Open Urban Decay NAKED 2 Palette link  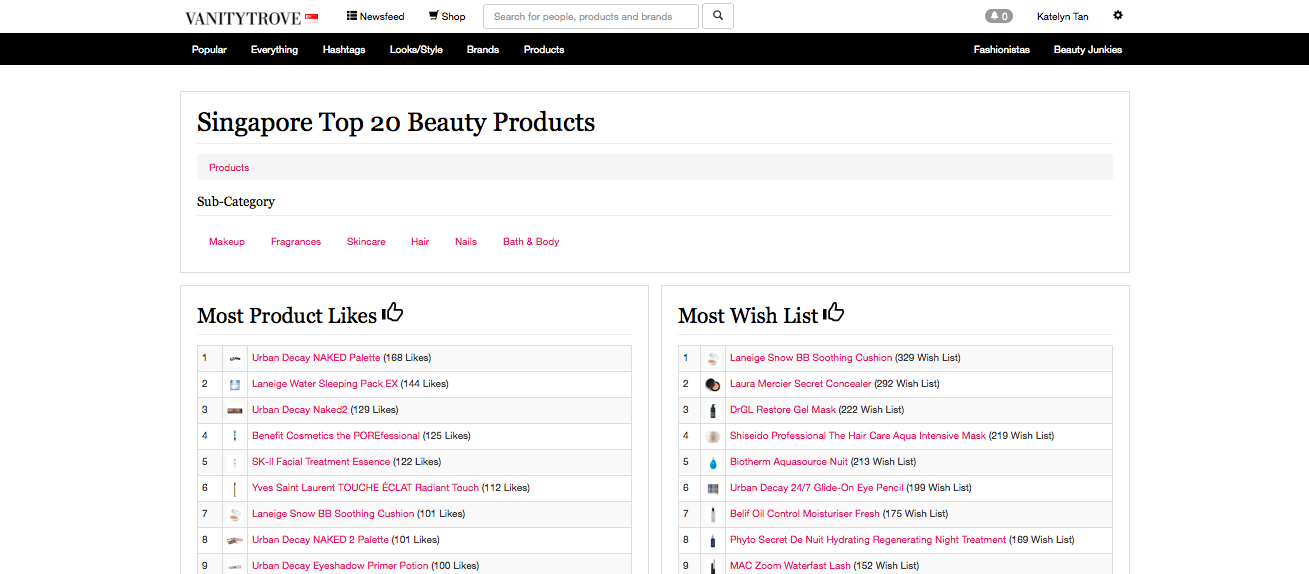320,540
